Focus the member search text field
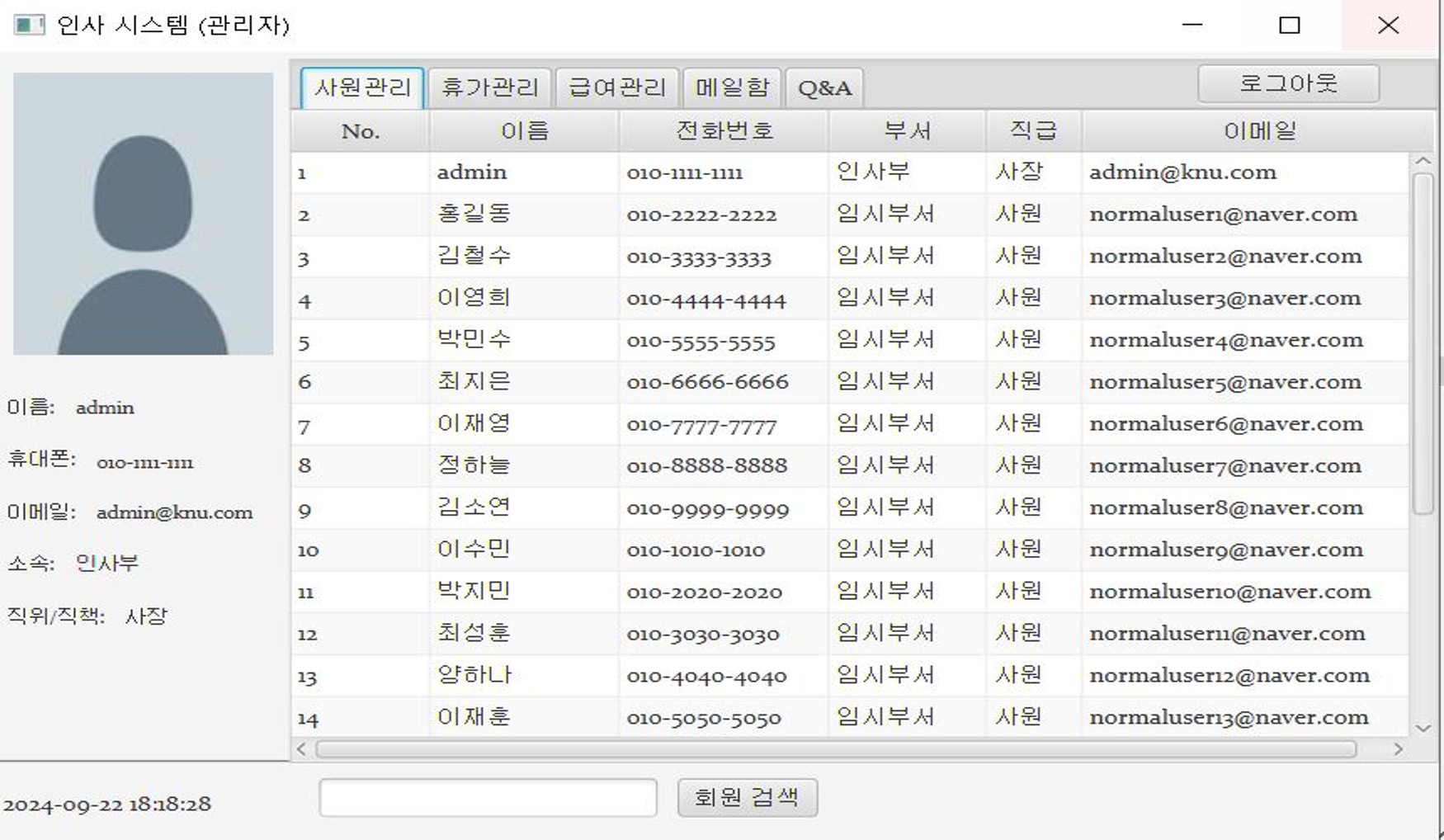 (488, 797)
